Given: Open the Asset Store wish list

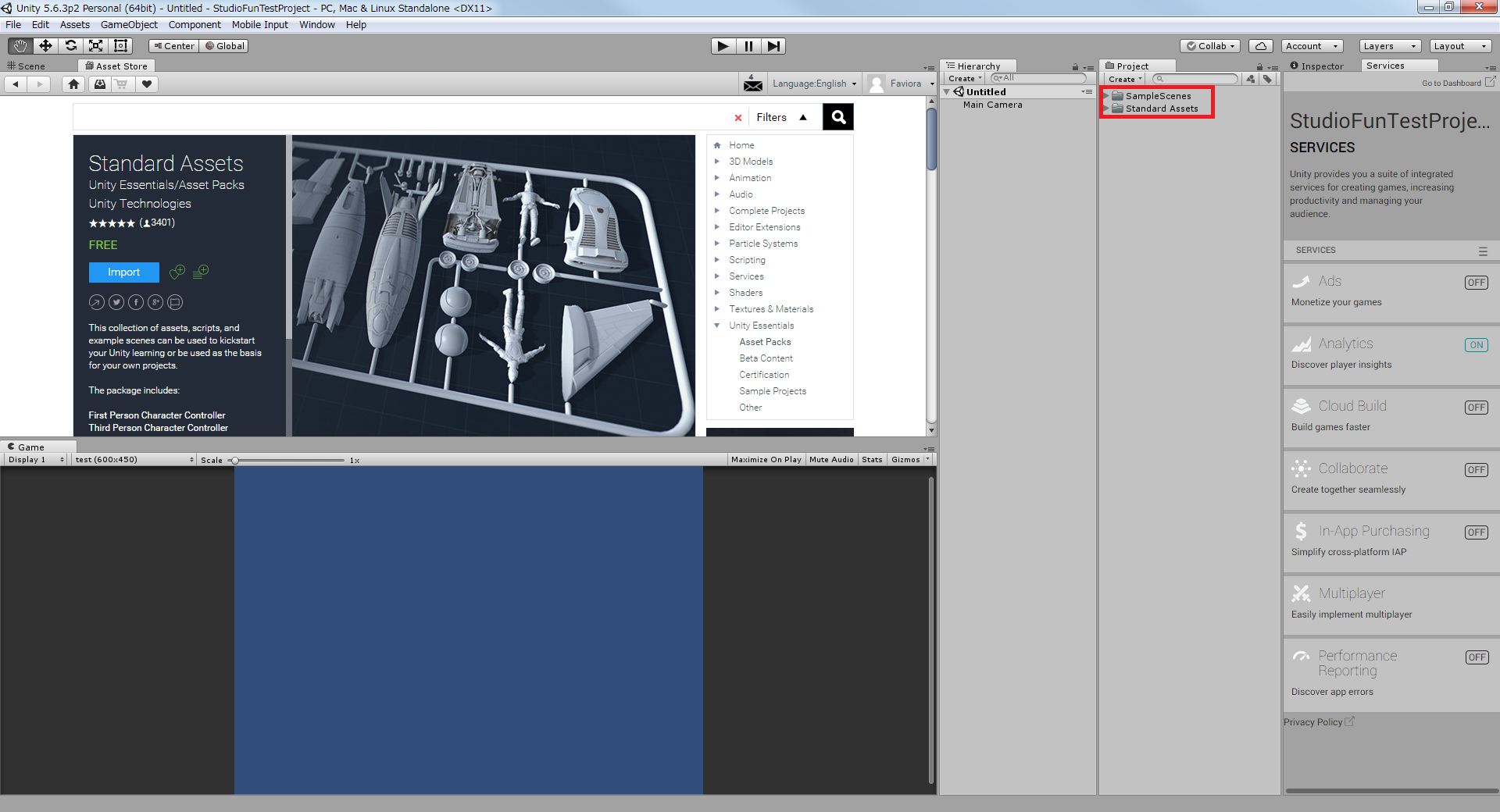Looking at the screenshot, I should tap(146, 84).
